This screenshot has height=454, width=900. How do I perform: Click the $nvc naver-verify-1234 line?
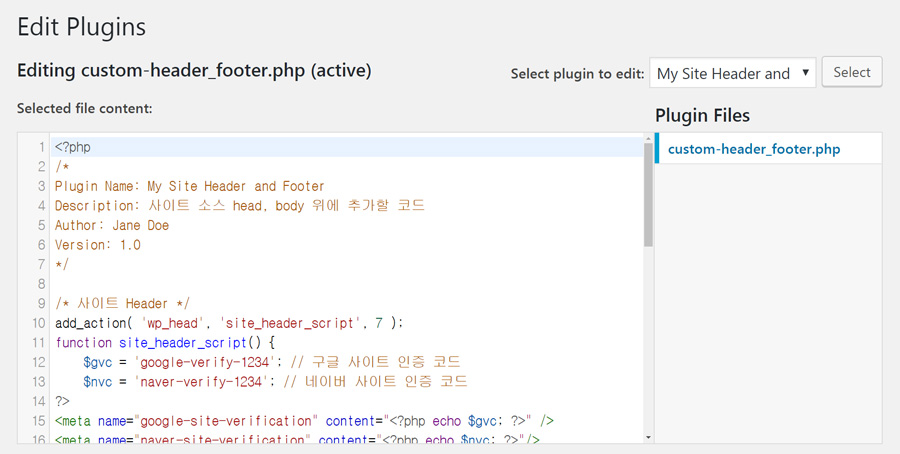point(275,382)
